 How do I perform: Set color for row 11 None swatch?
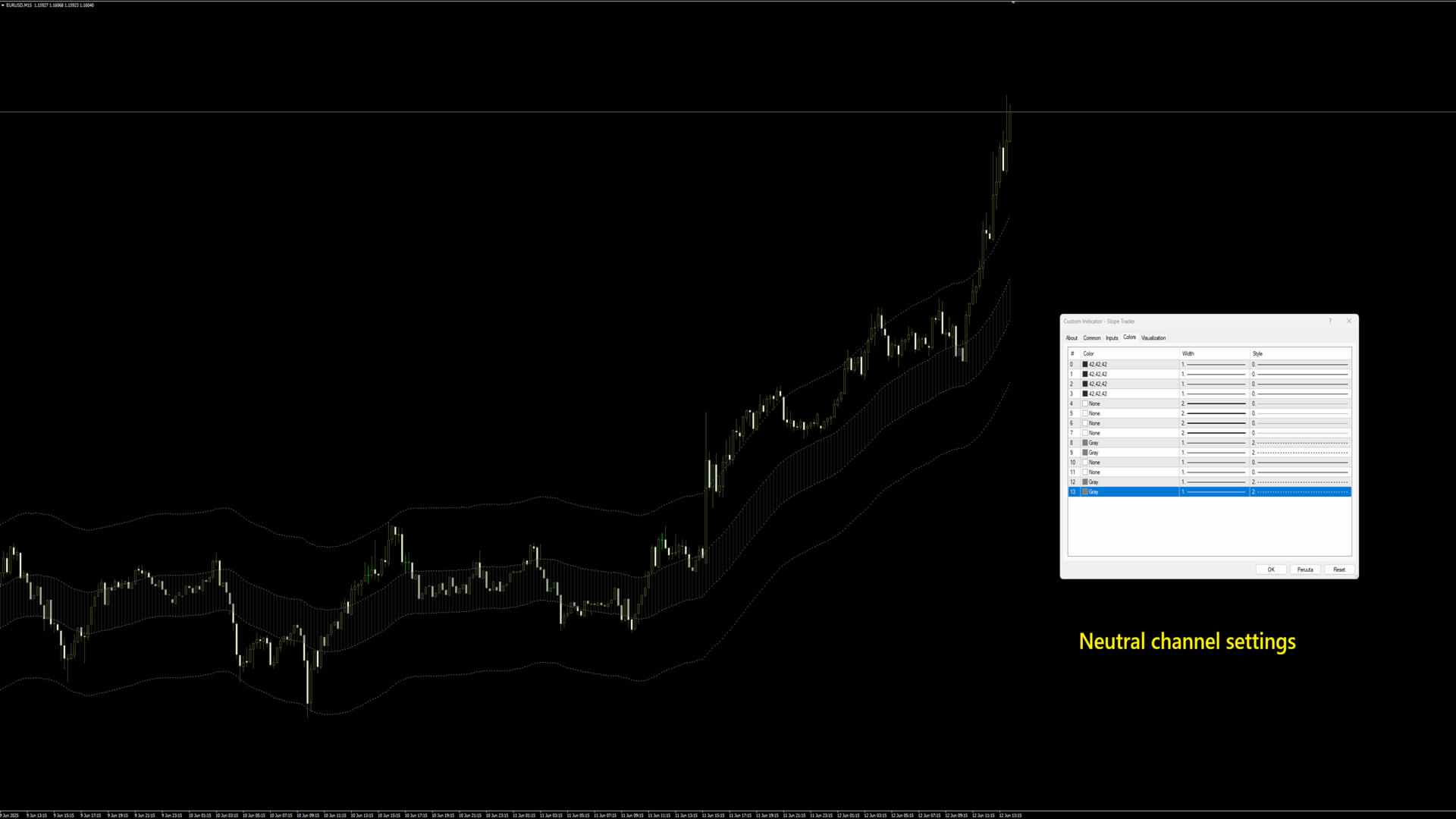click(x=1085, y=472)
